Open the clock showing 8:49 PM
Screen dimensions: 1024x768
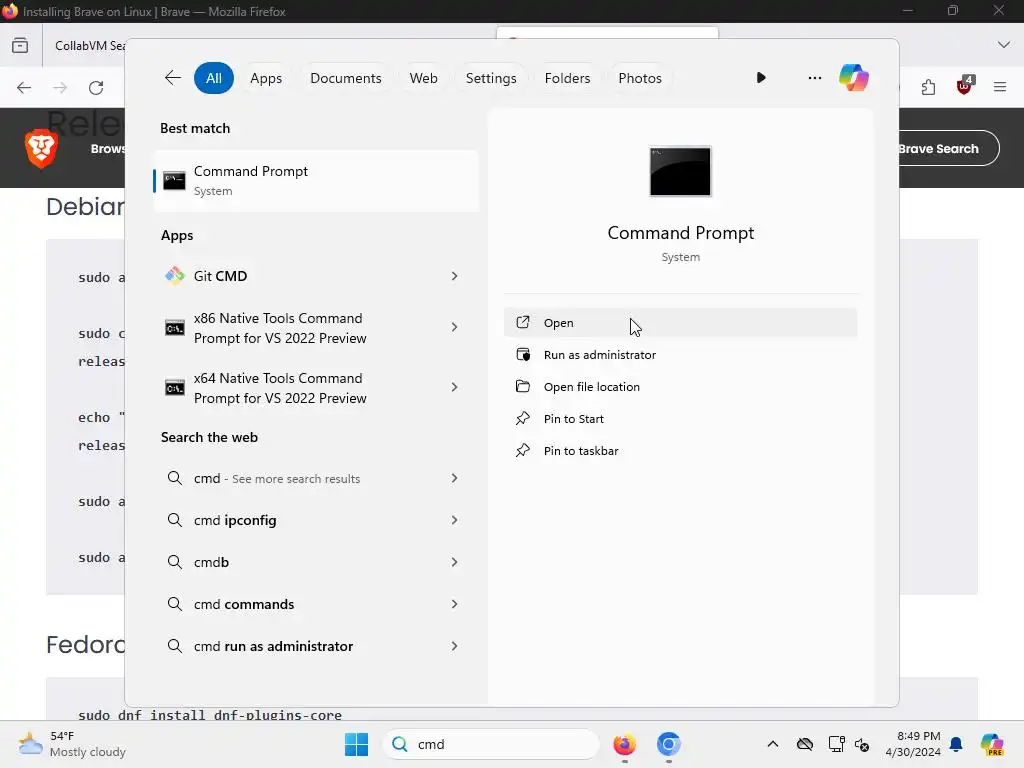913,744
